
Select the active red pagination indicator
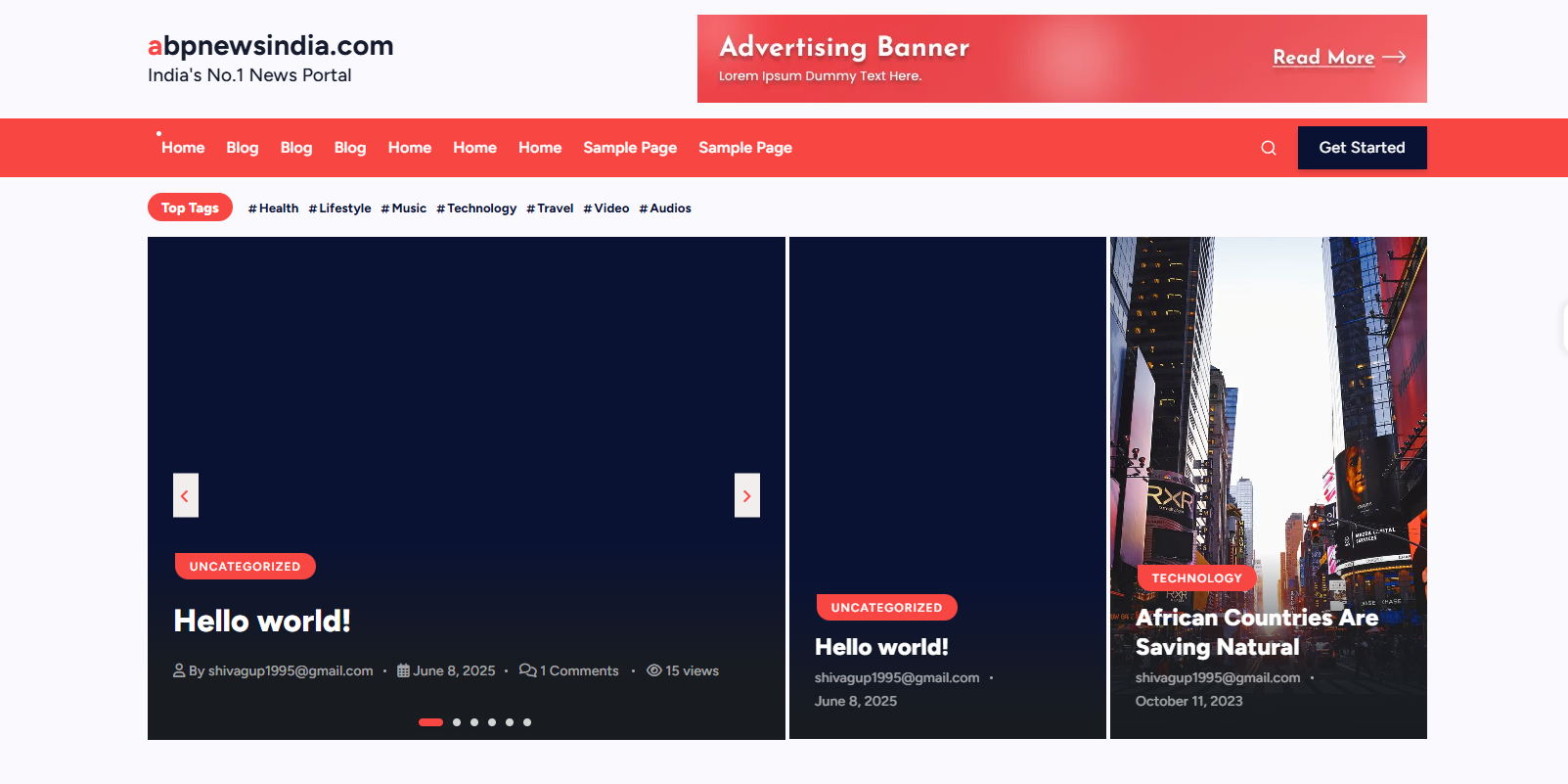point(430,722)
